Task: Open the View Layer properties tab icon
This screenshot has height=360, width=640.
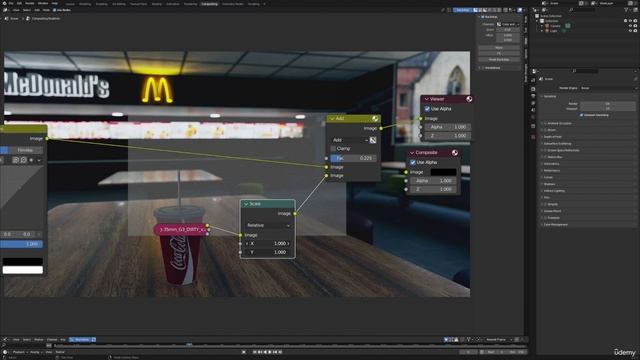Action: click(x=533, y=103)
